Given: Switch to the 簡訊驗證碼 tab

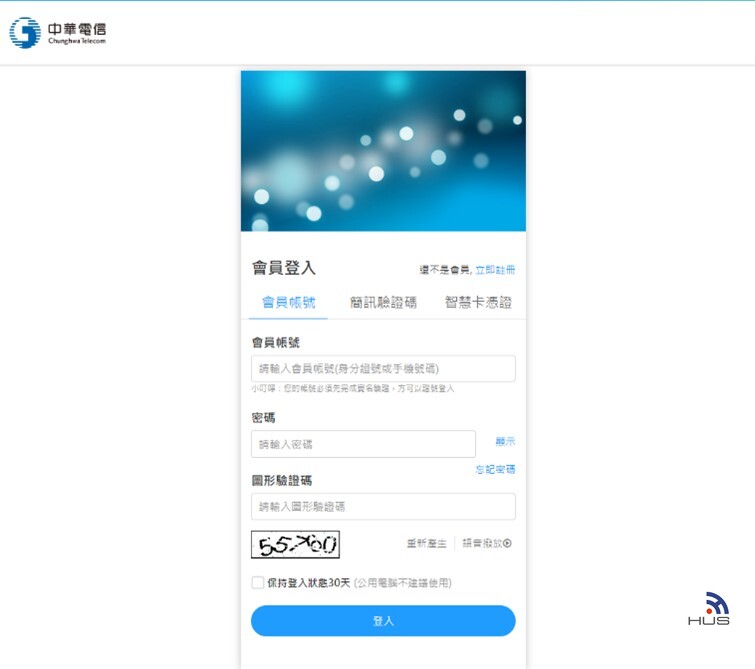Looking at the screenshot, I should tap(383, 302).
